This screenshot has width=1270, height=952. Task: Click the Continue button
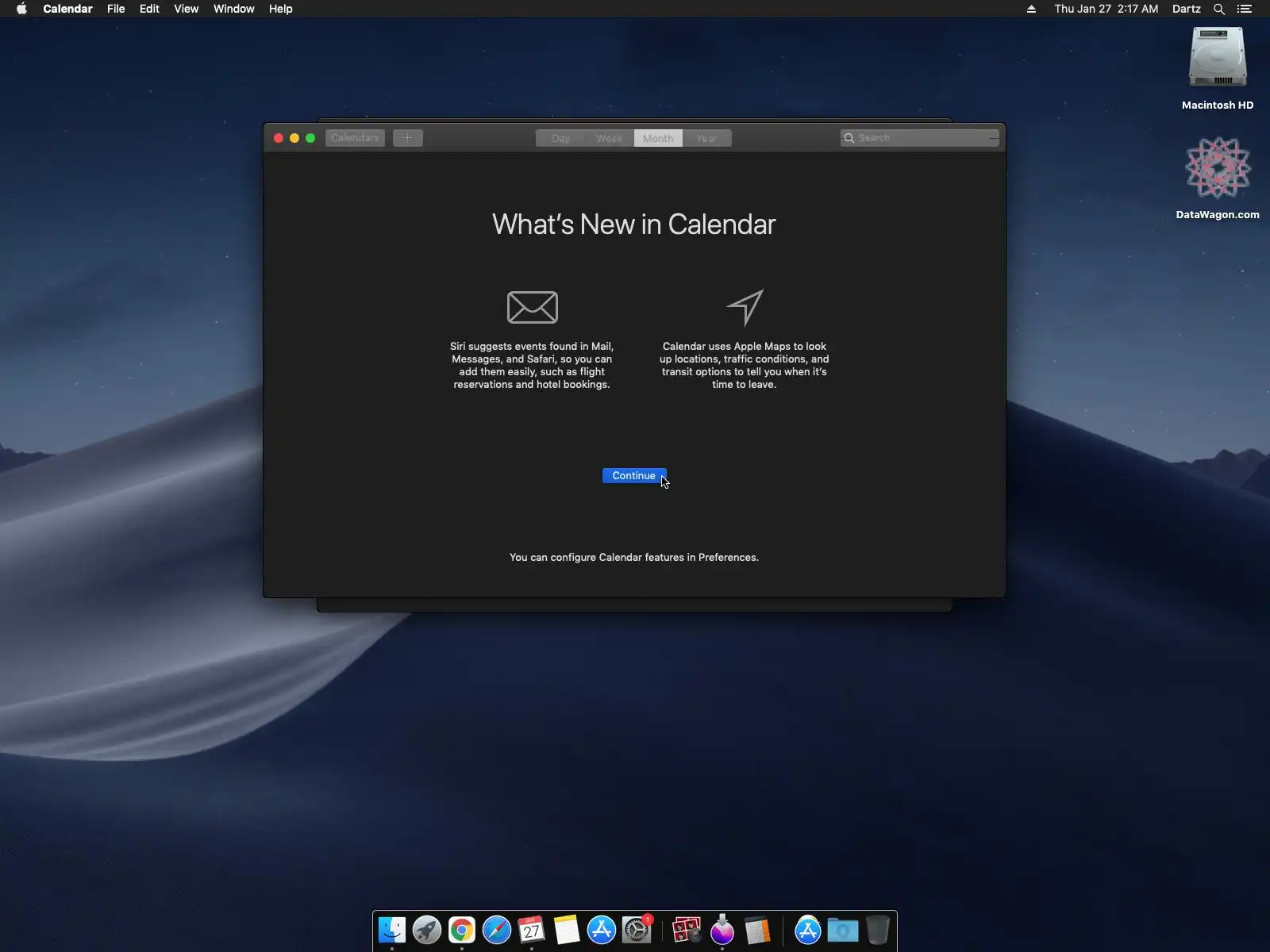[633, 475]
